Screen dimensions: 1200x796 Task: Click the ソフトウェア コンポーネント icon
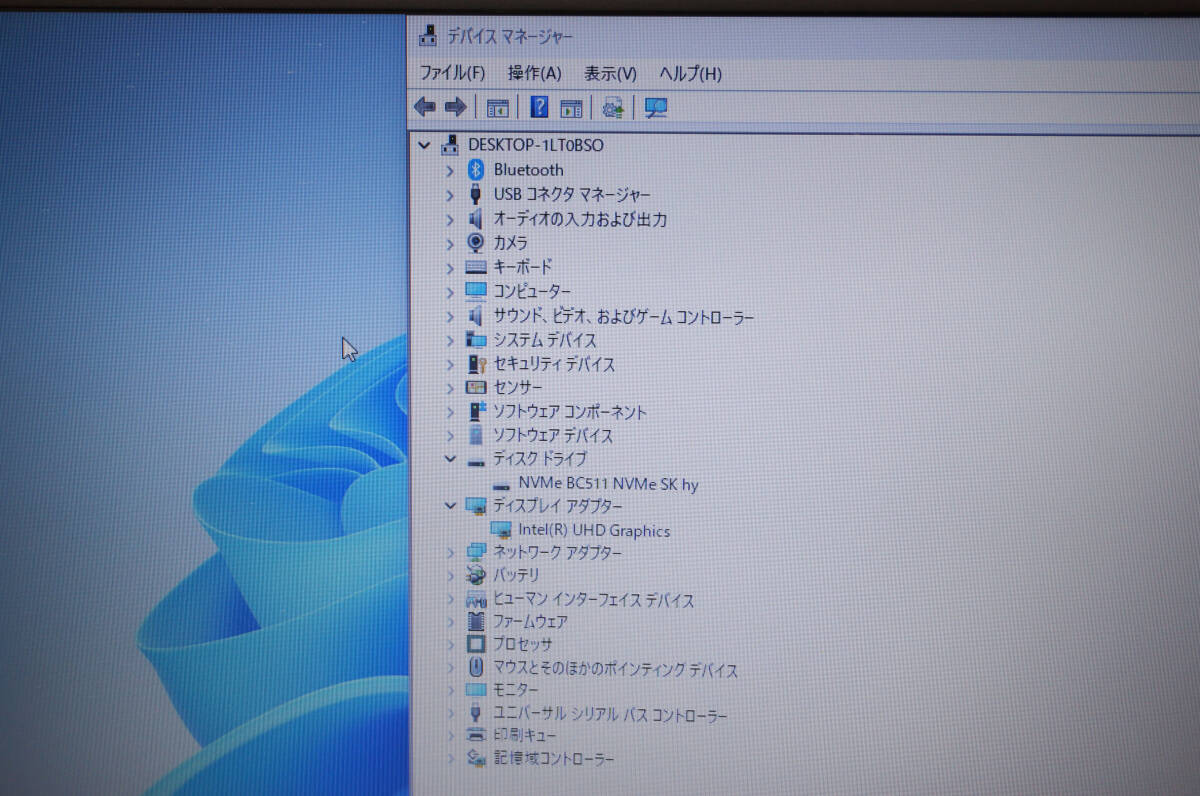[477, 412]
